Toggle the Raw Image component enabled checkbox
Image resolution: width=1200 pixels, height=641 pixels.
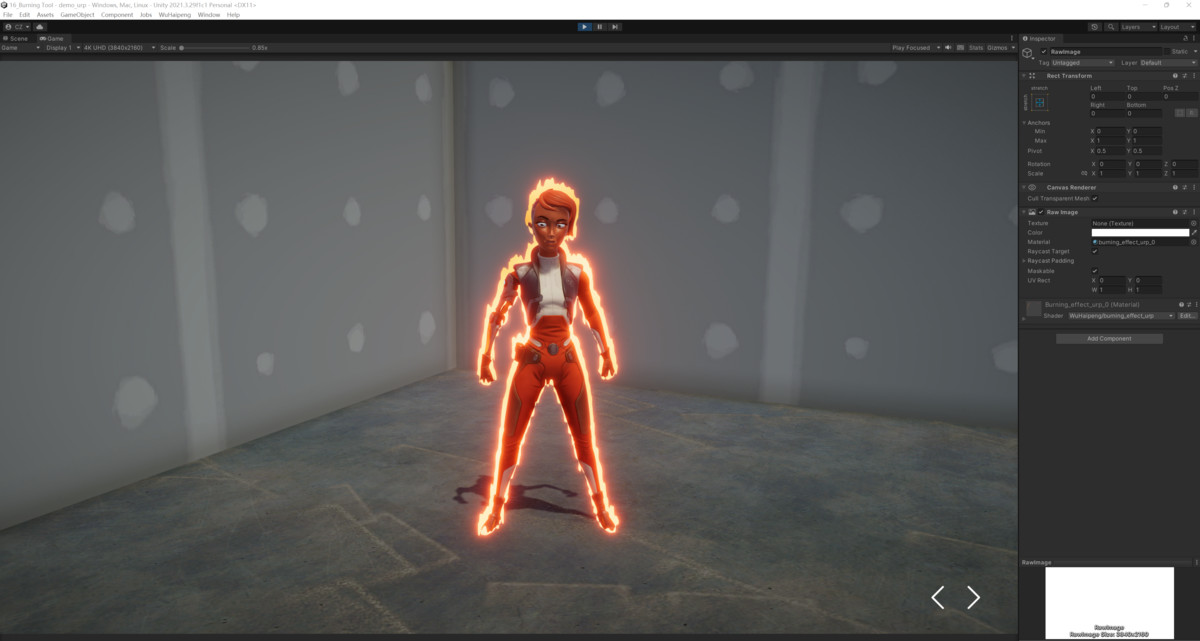point(1041,212)
